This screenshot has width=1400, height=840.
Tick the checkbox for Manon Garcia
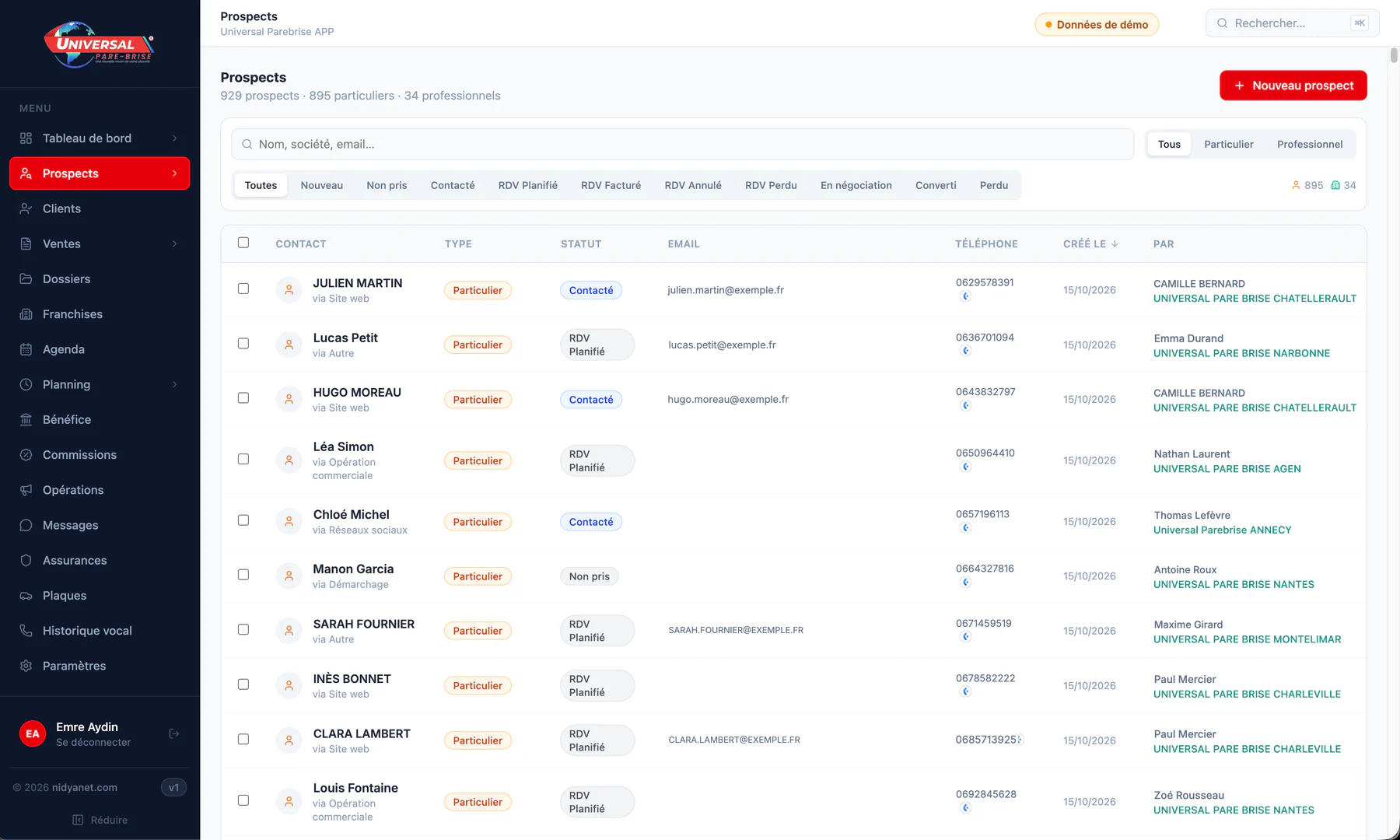tap(243, 575)
